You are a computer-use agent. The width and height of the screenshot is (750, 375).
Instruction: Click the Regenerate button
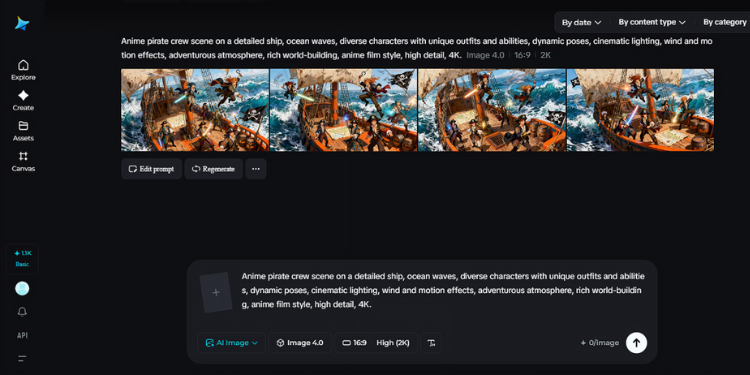[x=213, y=169]
